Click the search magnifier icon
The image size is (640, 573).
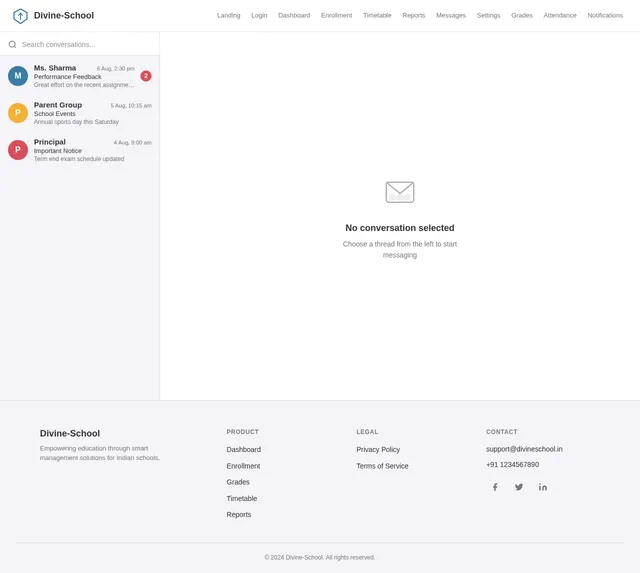click(x=13, y=44)
